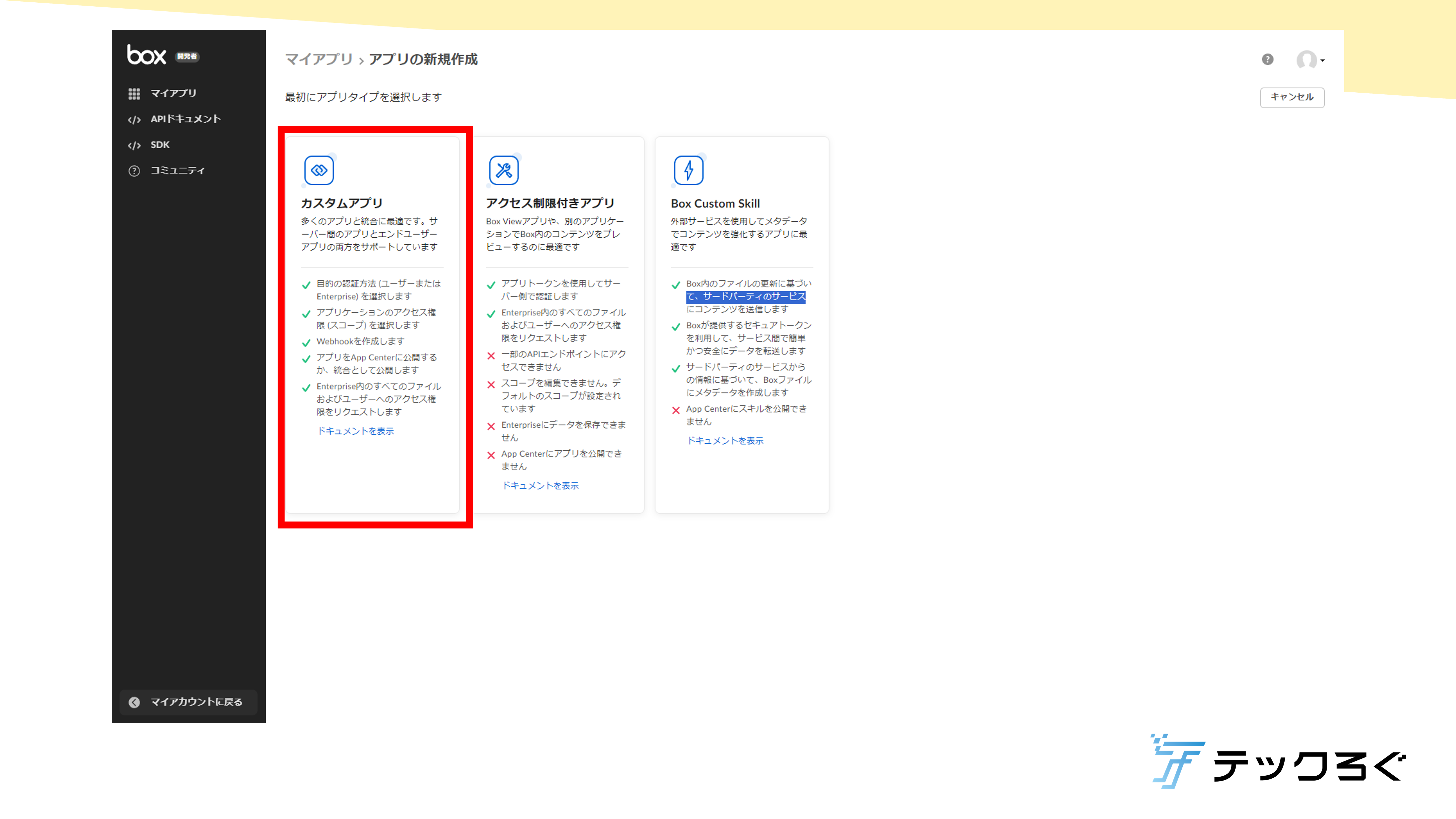This screenshot has width=1456, height=819.
Task: Click the 開発者 badge next to the logo
Action: (x=187, y=57)
